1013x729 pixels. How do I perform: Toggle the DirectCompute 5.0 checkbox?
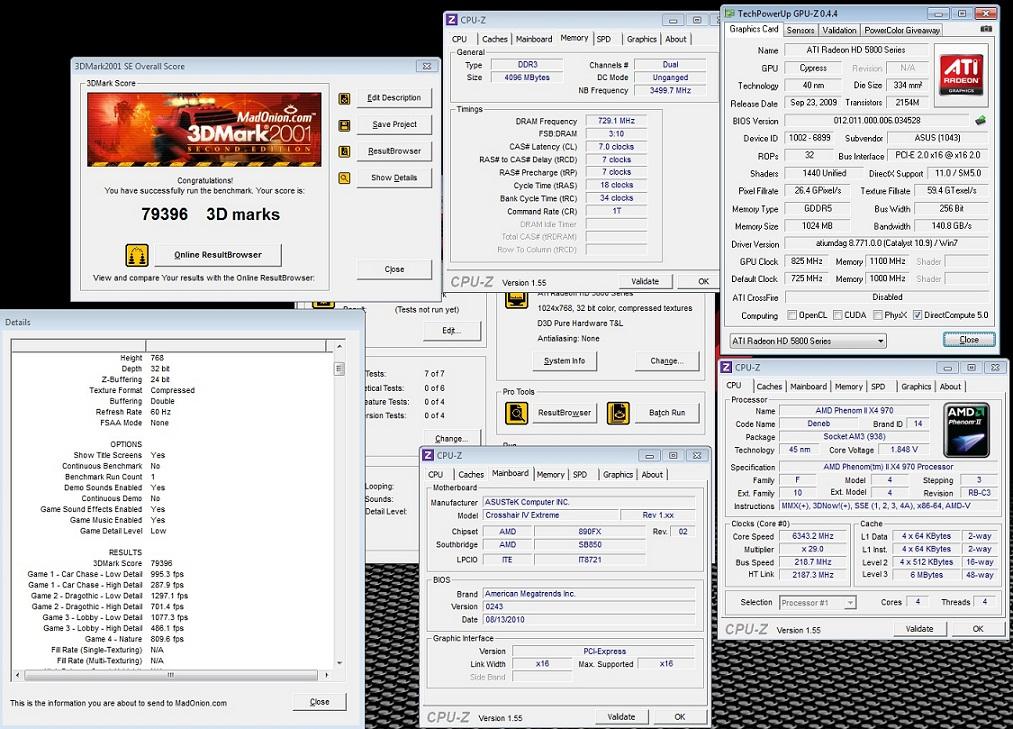coord(917,315)
